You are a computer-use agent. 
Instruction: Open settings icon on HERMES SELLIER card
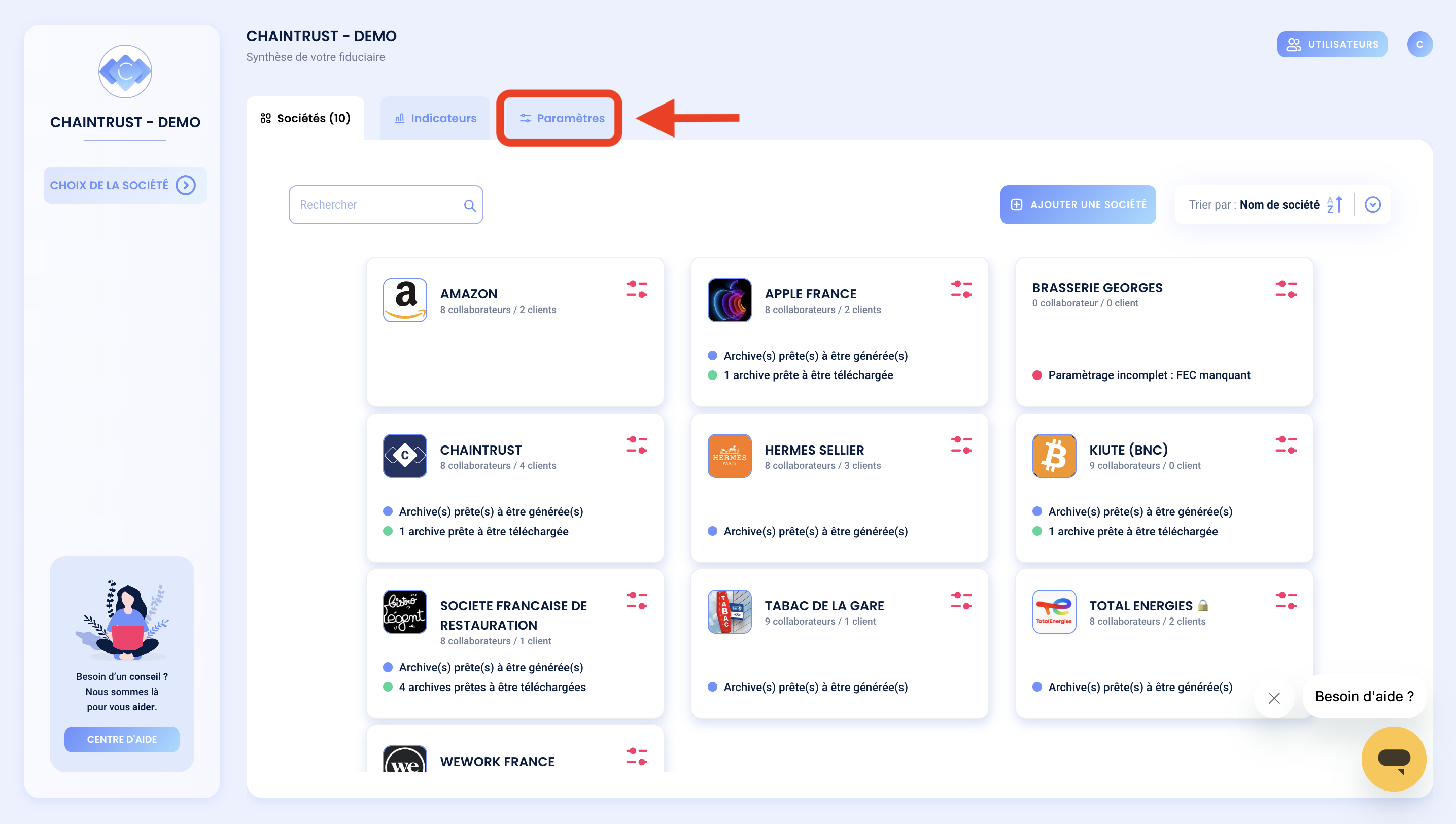click(961, 445)
